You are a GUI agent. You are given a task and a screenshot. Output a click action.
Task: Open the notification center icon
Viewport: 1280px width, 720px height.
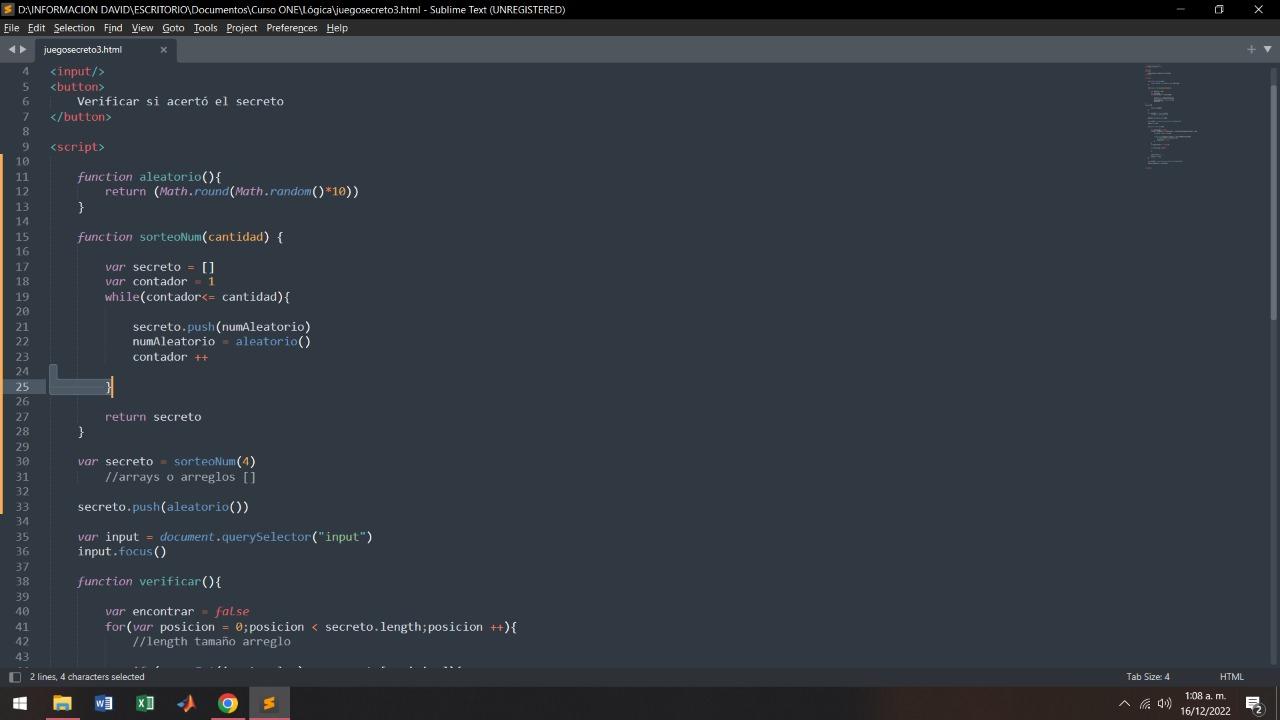point(1254,704)
